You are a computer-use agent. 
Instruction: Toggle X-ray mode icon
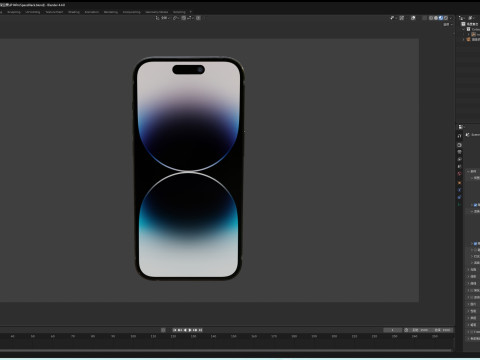click(424, 18)
